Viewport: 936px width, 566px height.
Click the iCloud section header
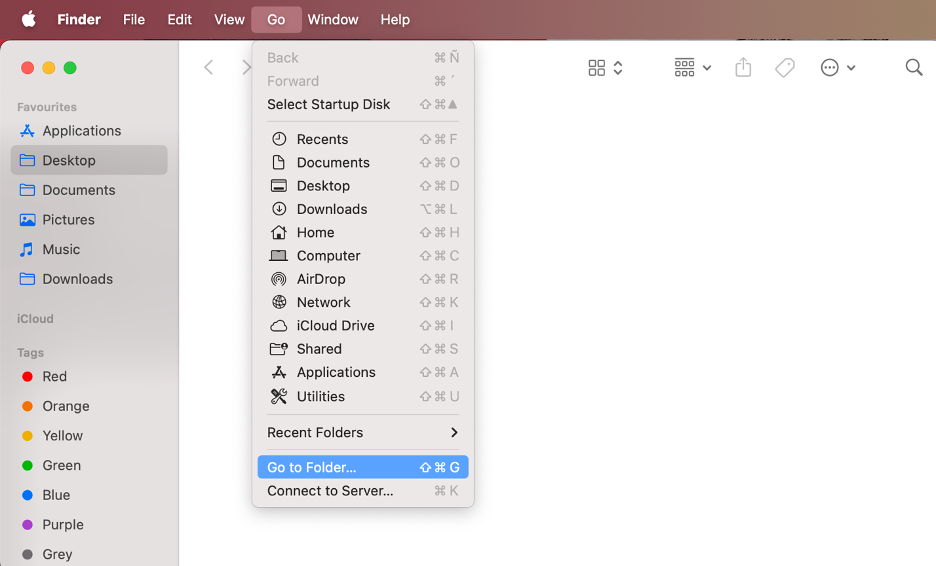35,319
